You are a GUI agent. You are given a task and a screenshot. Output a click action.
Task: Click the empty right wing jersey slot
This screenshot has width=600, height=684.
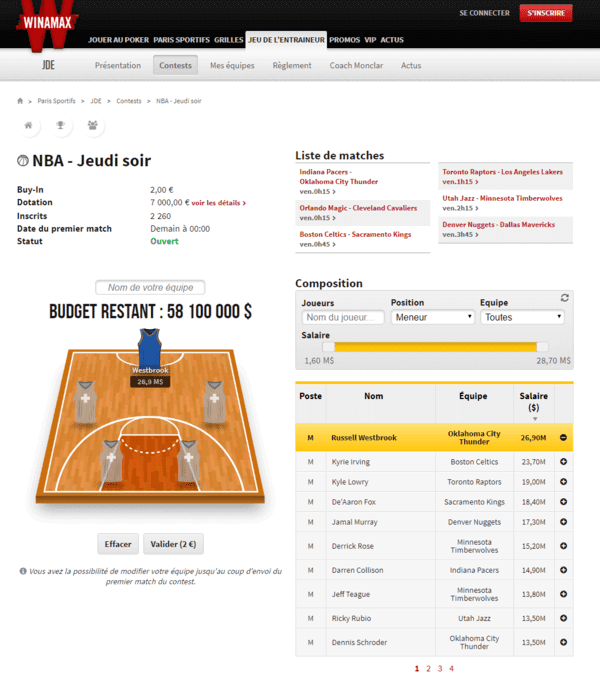click(214, 402)
